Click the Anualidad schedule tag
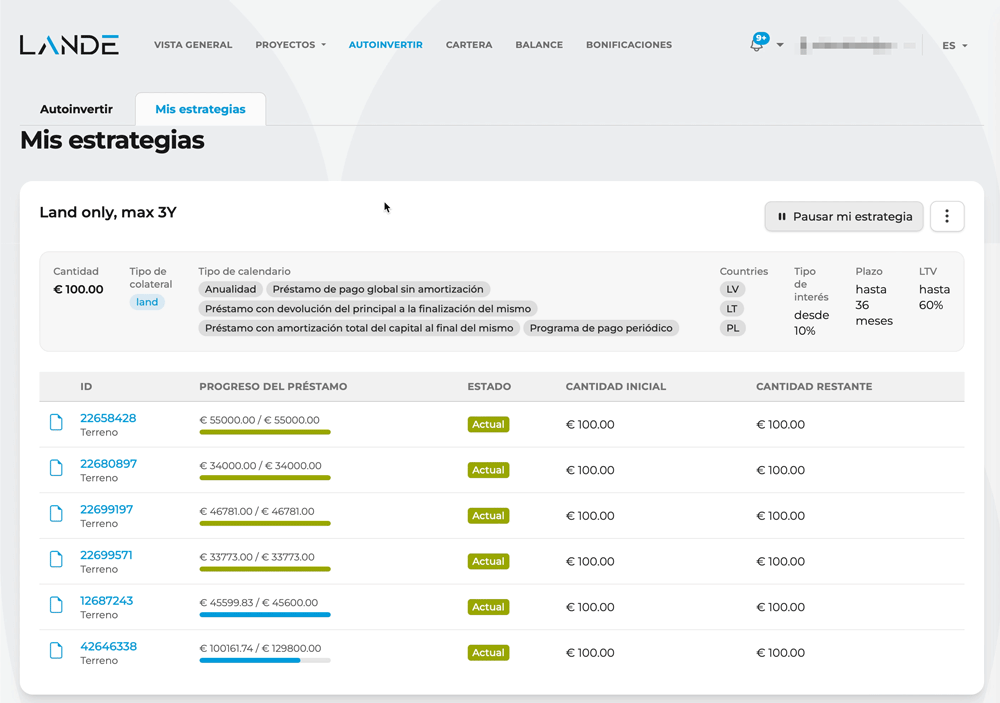1000x703 pixels. click(x=230, y=289)
